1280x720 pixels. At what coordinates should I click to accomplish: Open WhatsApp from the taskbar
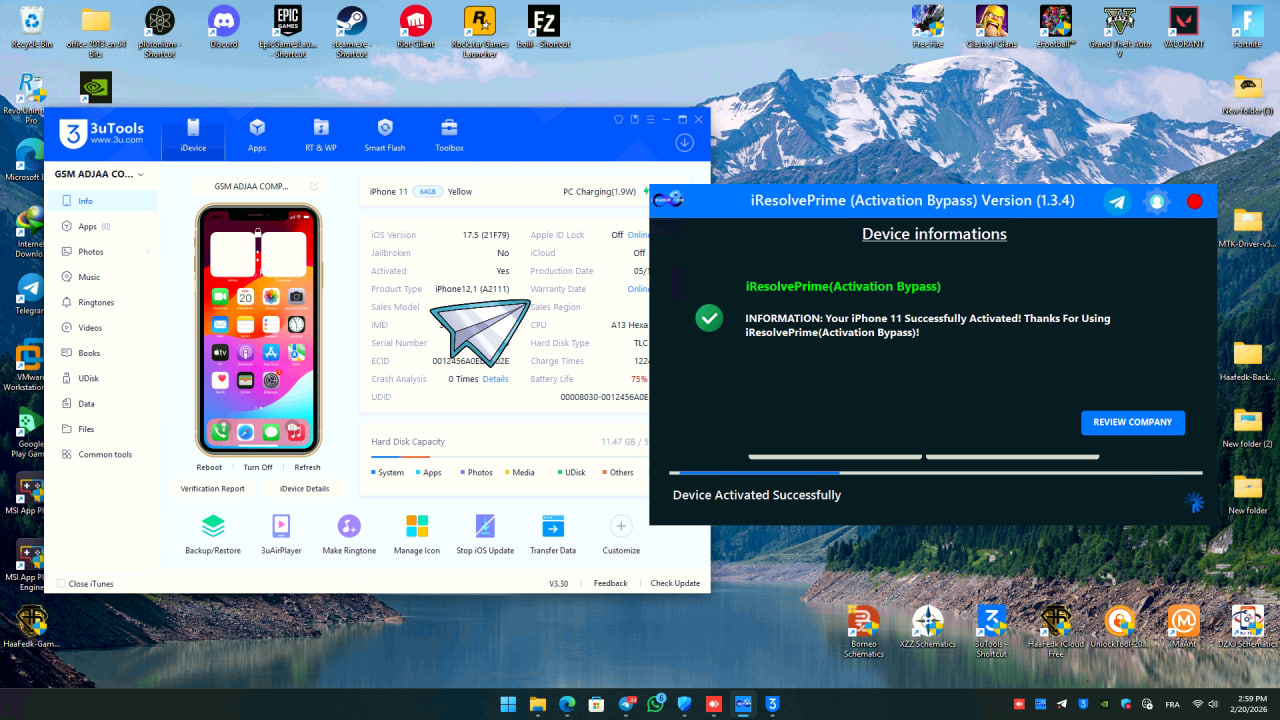pyautogui.click(x=656, y=704)
